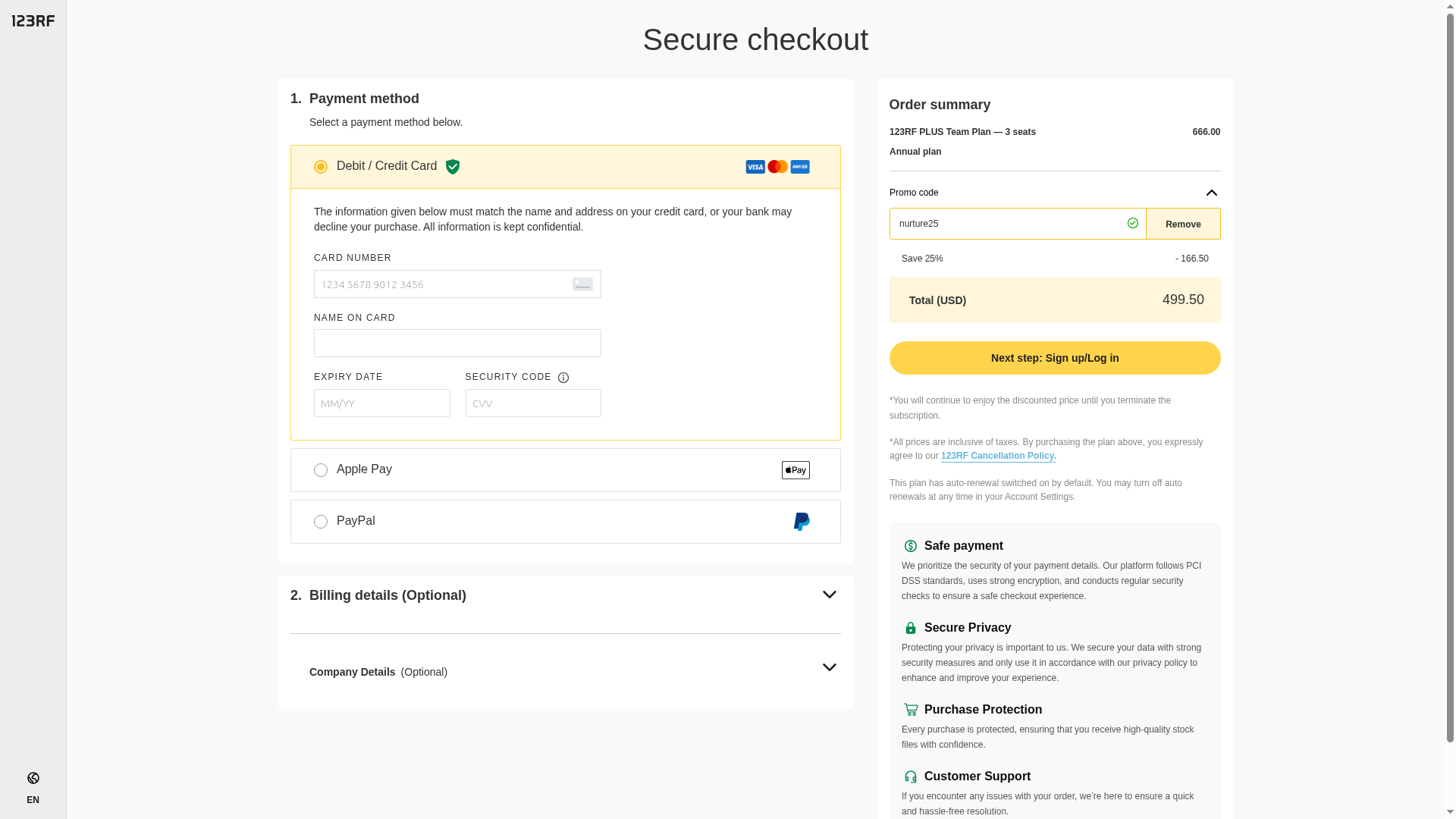Collapse the Promo code section
Screen dimensions: 1456x819
pyautogui.click(x=1212, y=193)
